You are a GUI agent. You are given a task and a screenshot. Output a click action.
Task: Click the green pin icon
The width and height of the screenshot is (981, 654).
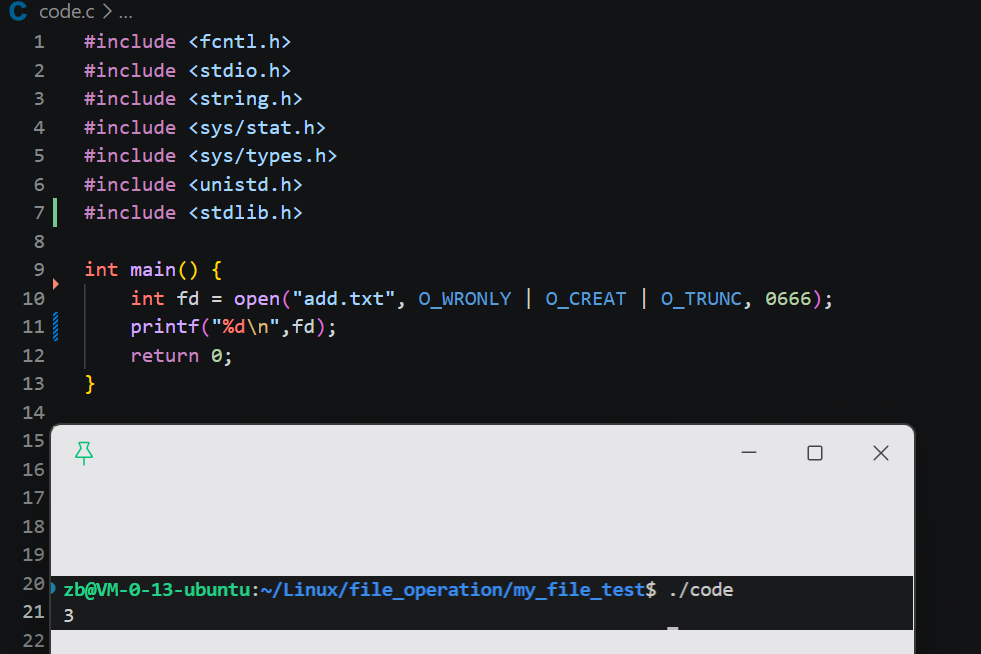point(84,453)
